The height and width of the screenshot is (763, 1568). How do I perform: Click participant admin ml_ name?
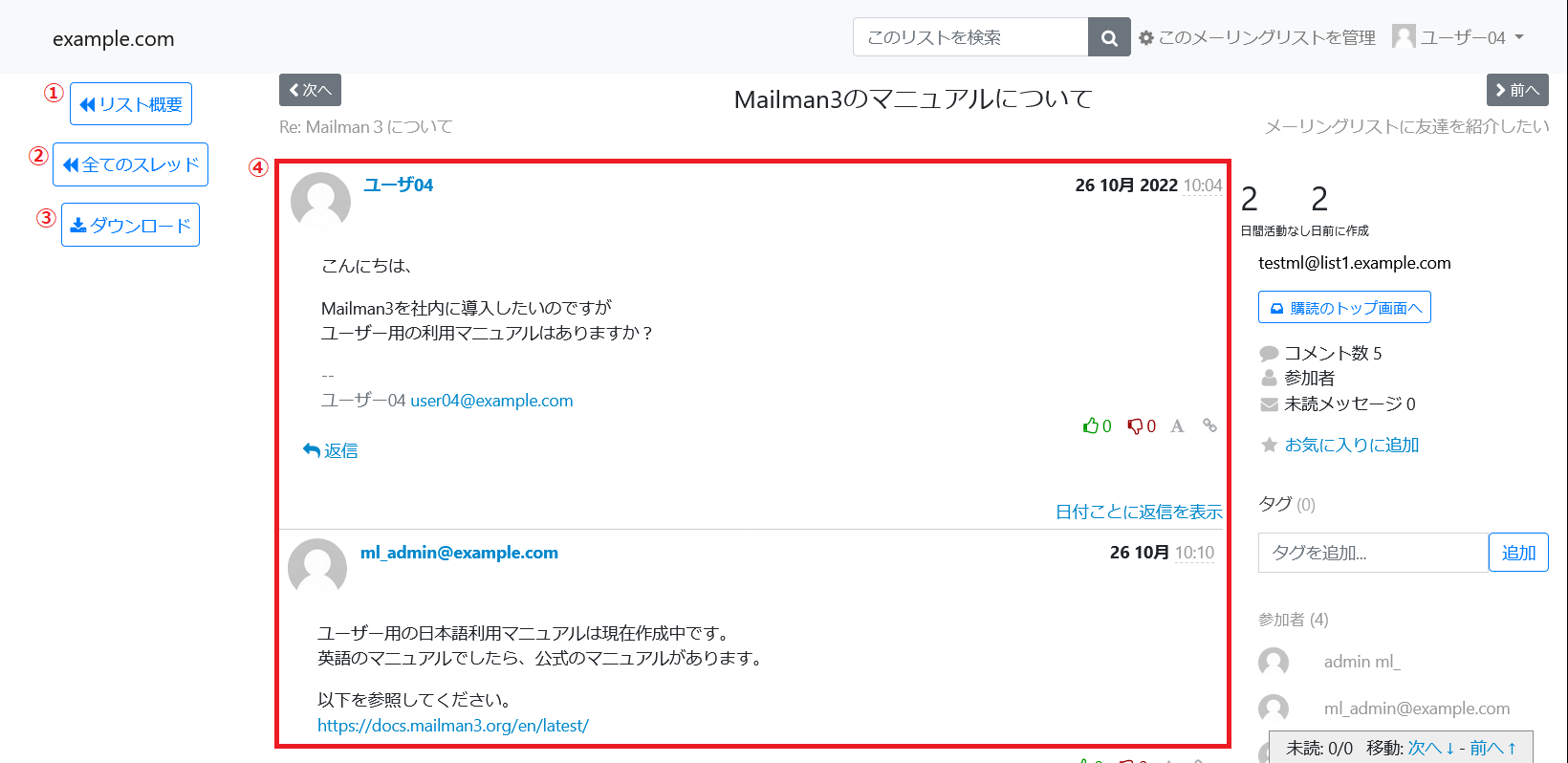click(x=1362, y=662)
